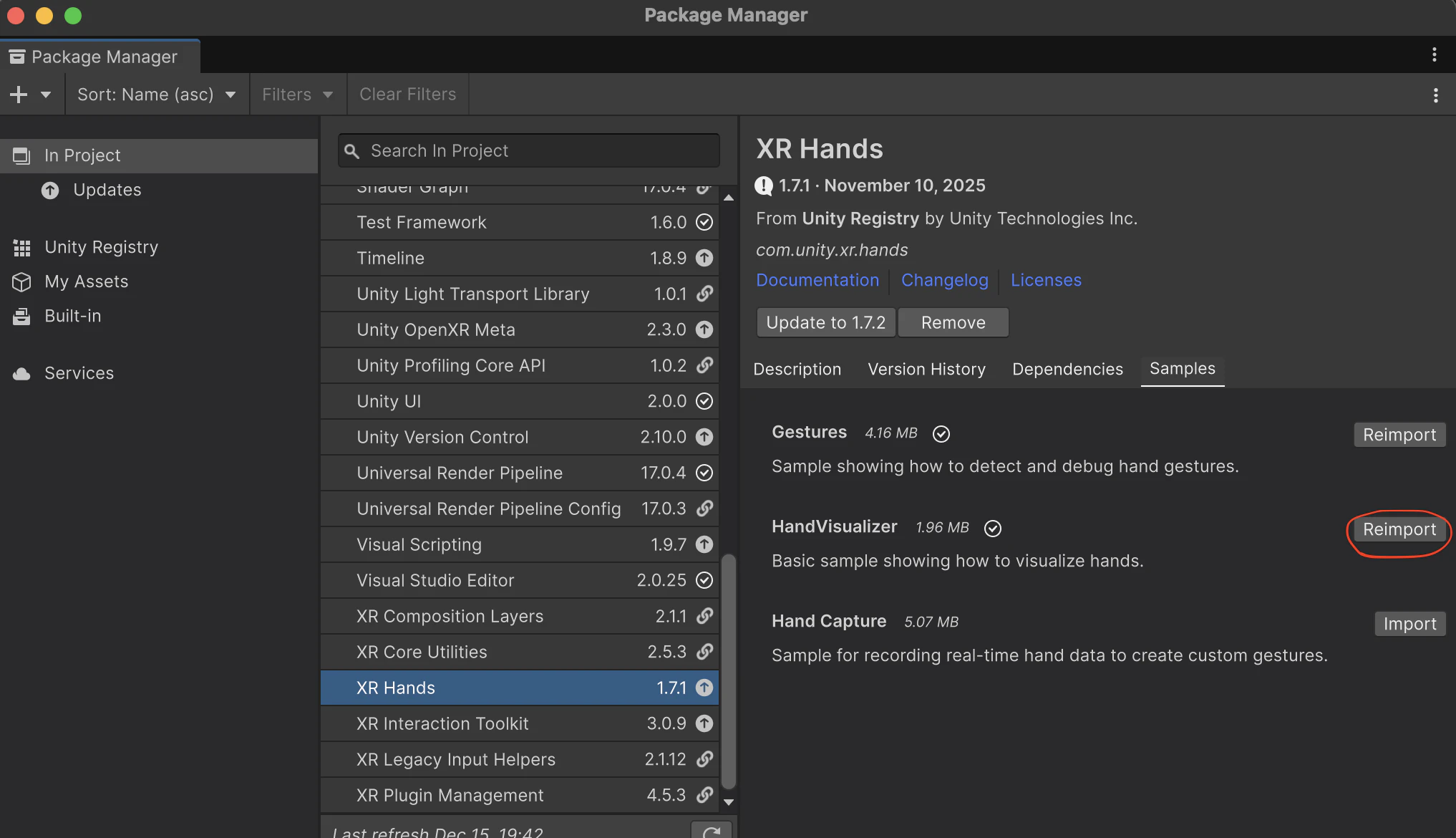The height and width of the screenshot is (838, 1456).
Task: Click the update arrow icon for Timeline
Action: [704, 258]
